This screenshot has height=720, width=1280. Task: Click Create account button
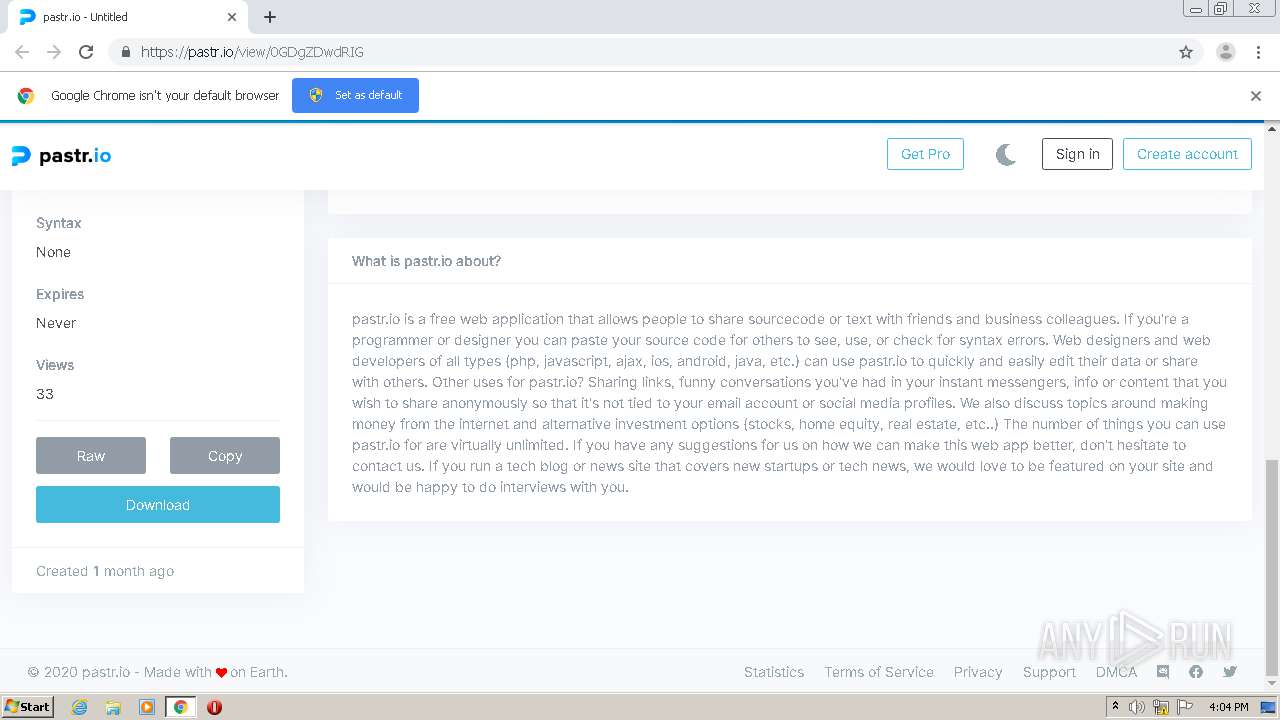1187,154
